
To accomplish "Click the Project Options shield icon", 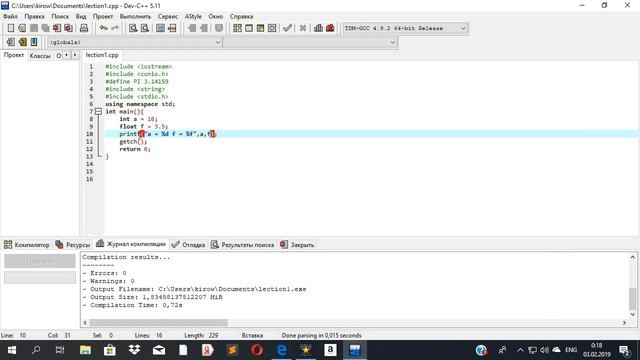I will 219,28.
